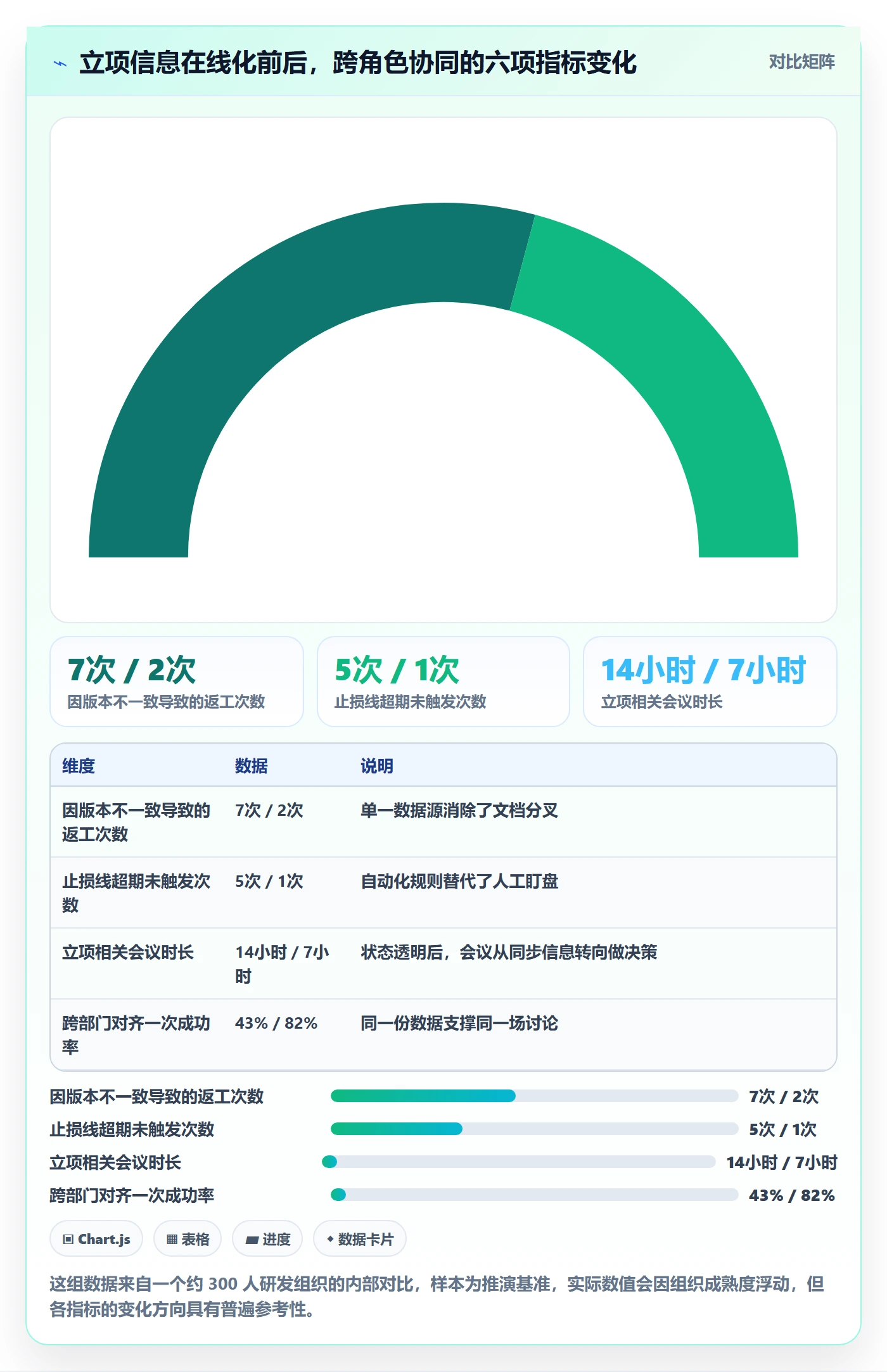Click the bar icon in 进度 chip

pos(252,1240)
